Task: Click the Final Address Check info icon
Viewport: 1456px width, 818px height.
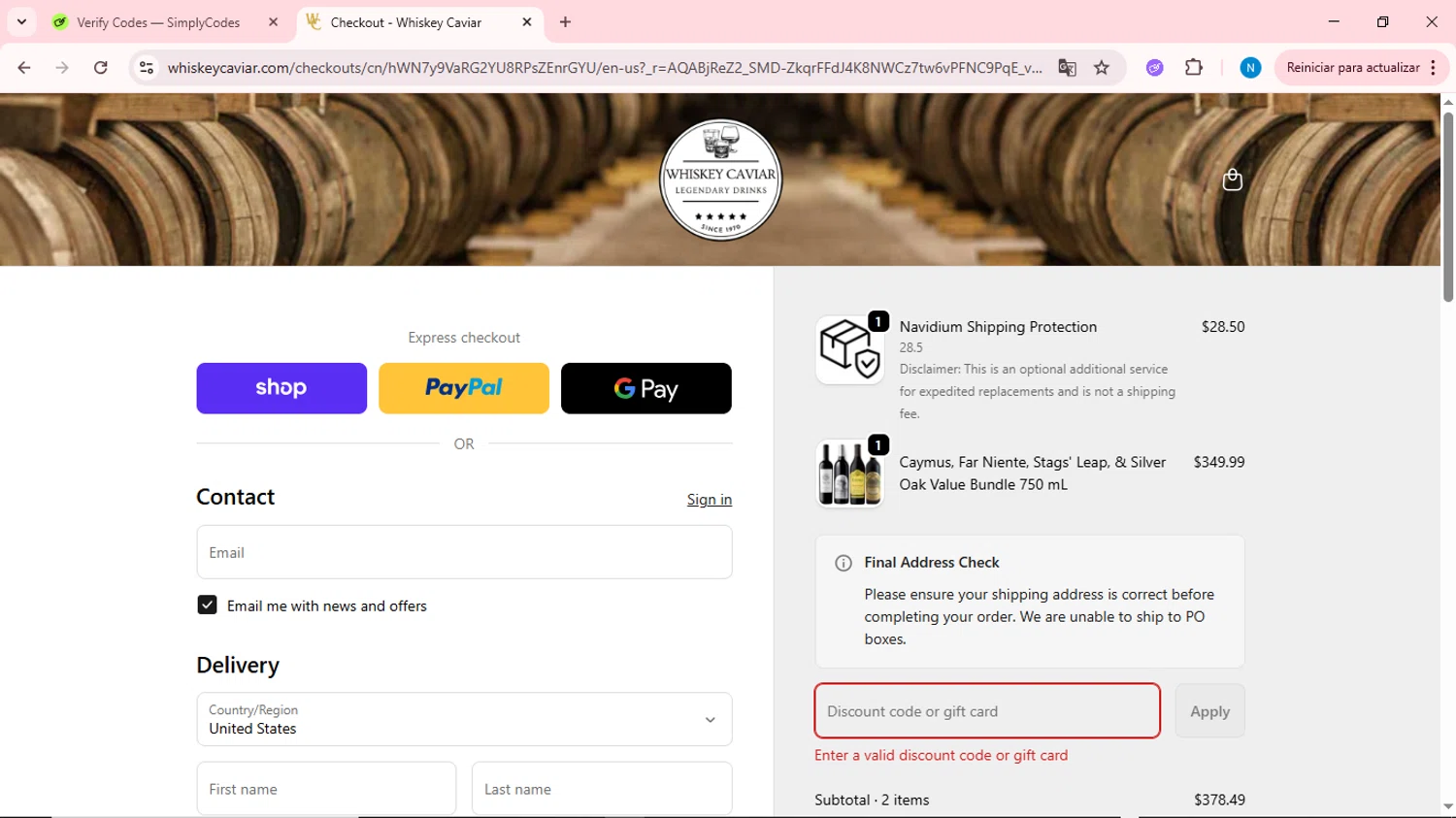Action: 844,563
